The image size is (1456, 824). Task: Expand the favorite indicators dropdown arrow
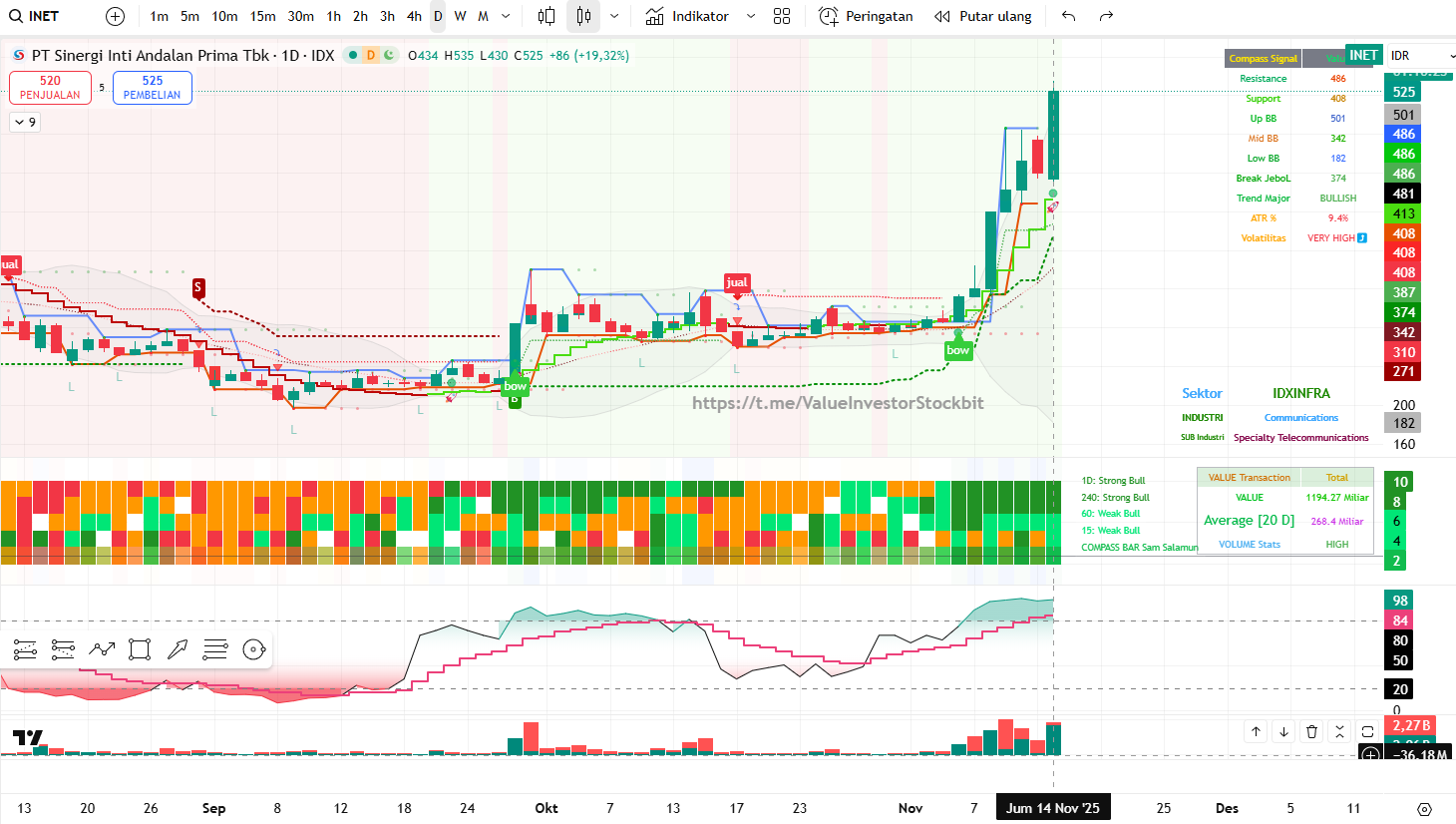pos(751,16)
